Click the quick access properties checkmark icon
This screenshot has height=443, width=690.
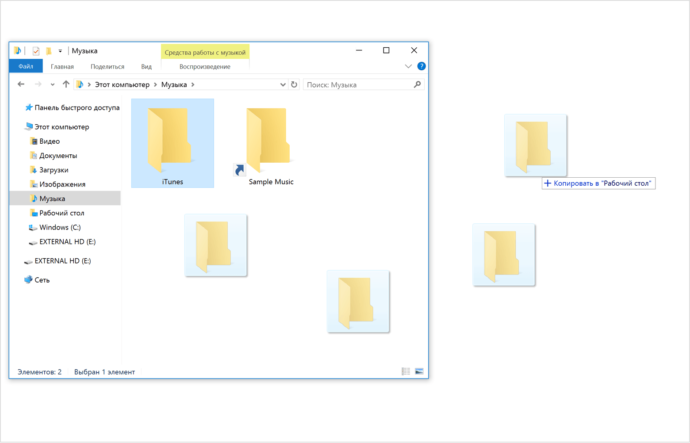36,51
